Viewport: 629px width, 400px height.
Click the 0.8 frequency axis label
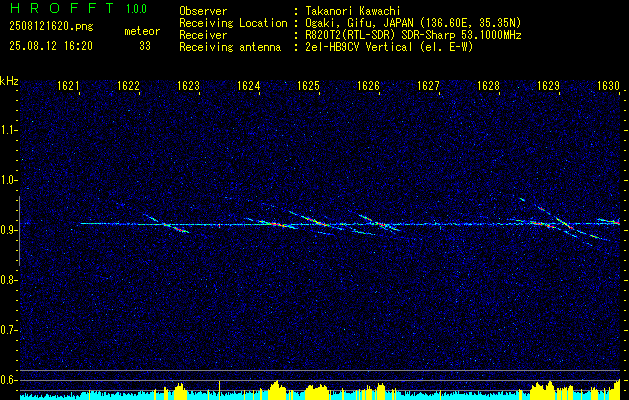point(7,280)
